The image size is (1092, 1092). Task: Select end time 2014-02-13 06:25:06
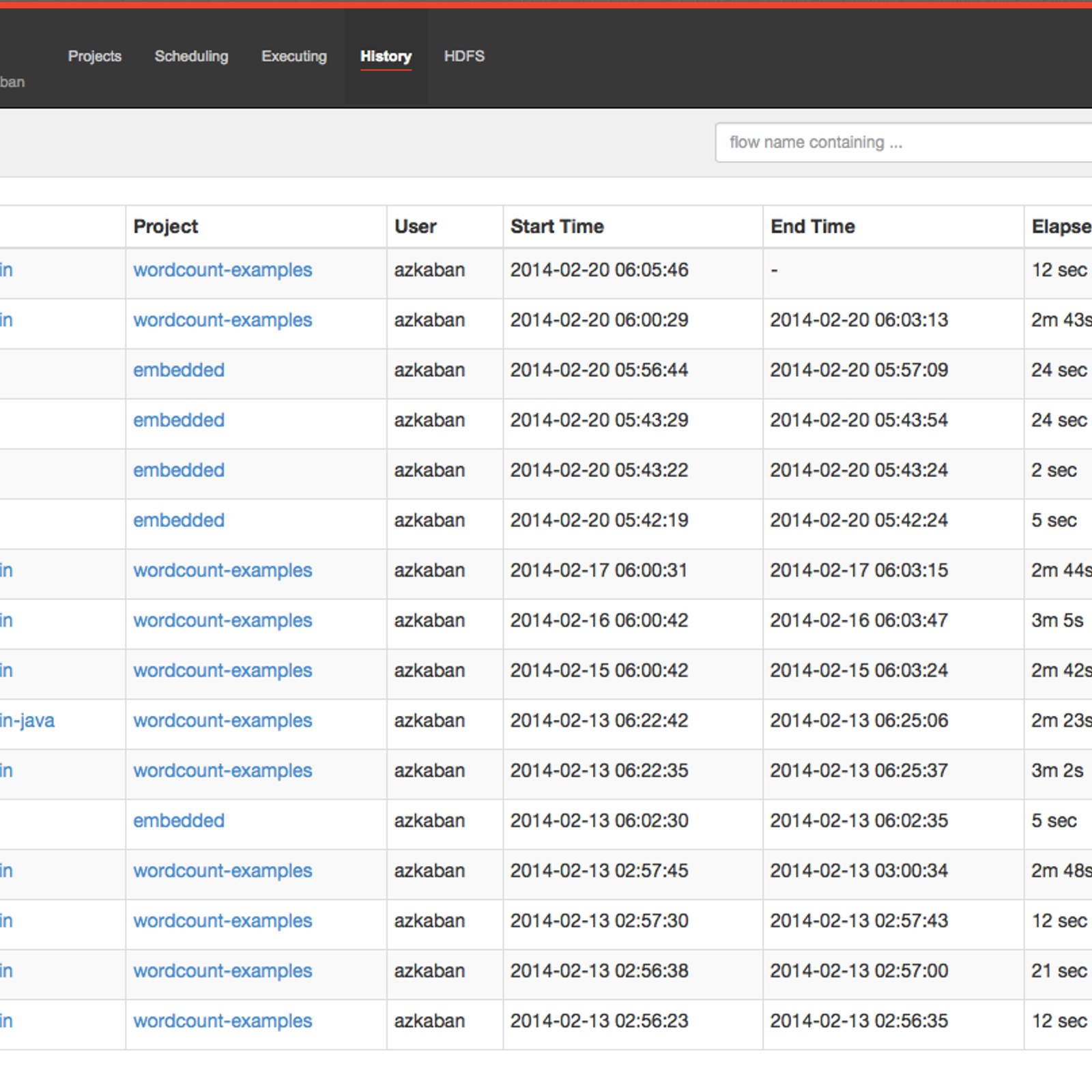point(859,721)
